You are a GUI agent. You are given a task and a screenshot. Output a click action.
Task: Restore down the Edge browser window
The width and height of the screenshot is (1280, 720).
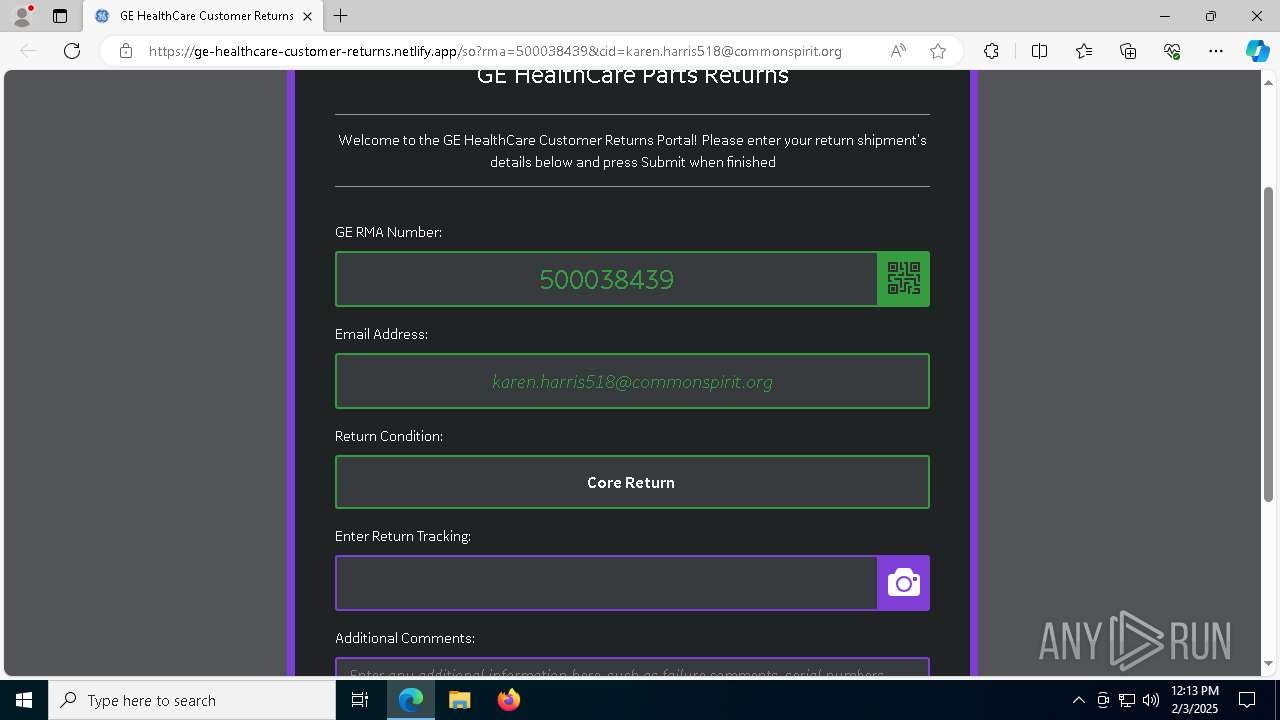pyautogui.click(x=1210, y=16)
